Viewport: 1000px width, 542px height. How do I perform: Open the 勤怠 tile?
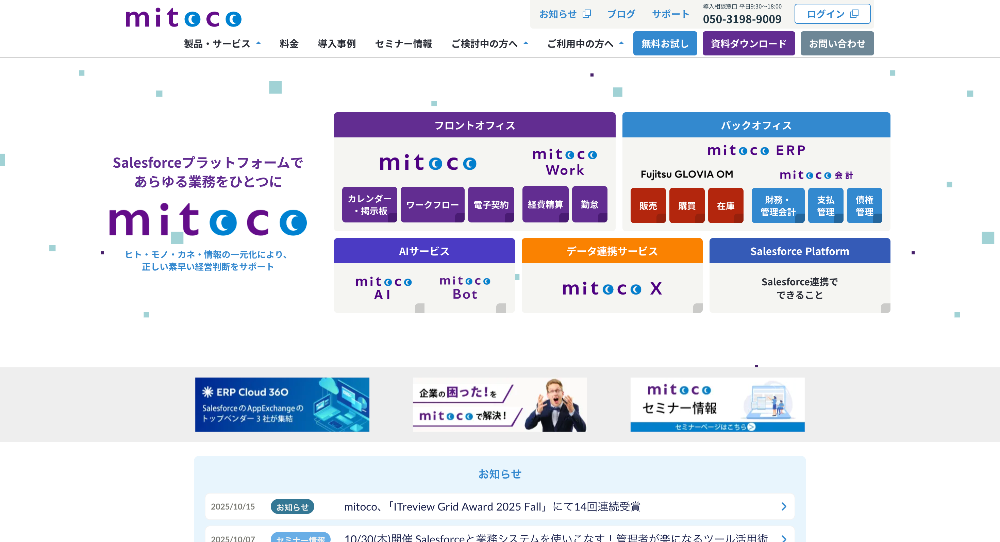pyautogui.click(x=589, y=204)
